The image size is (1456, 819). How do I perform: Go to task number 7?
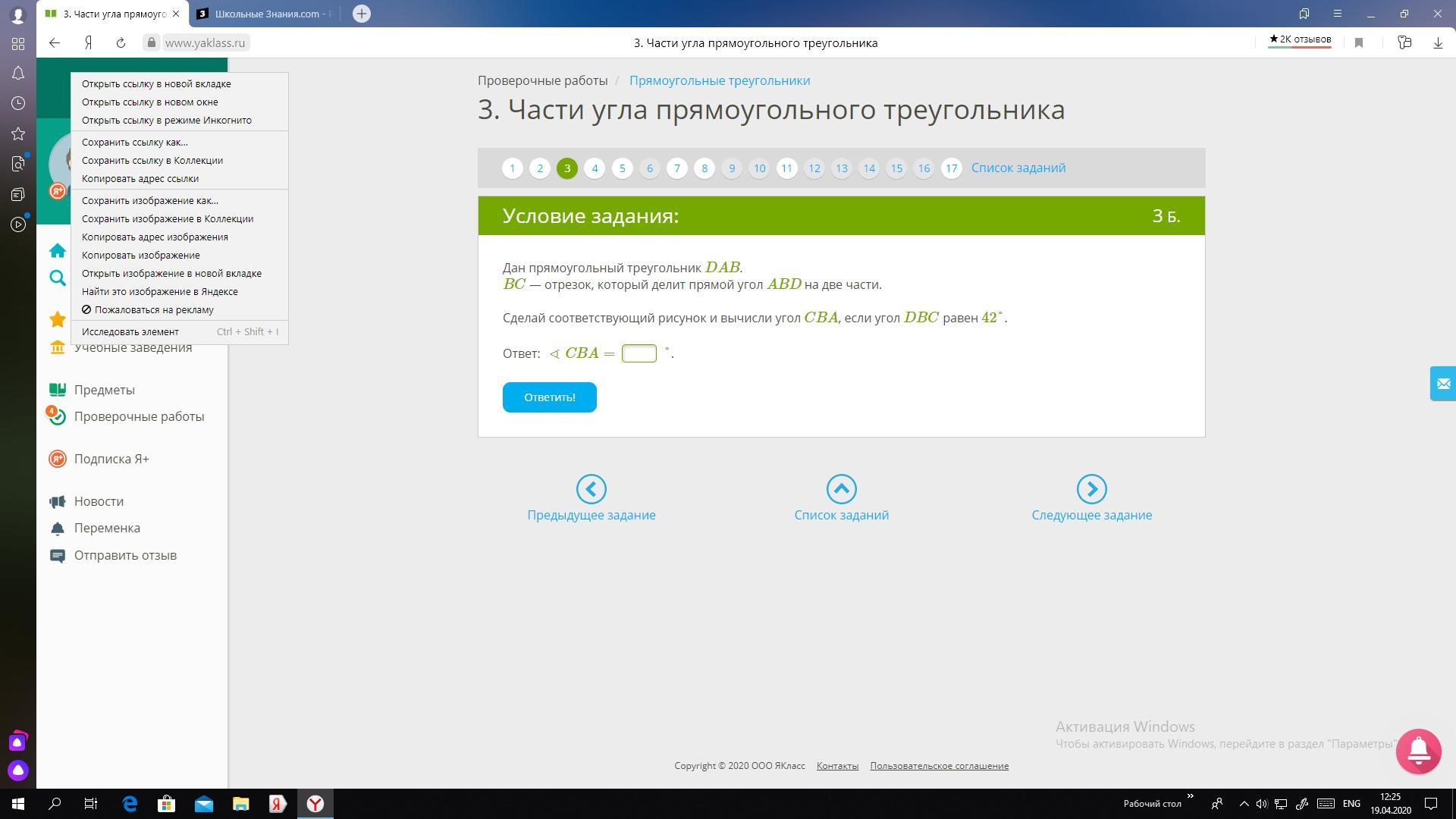[677, 168]
